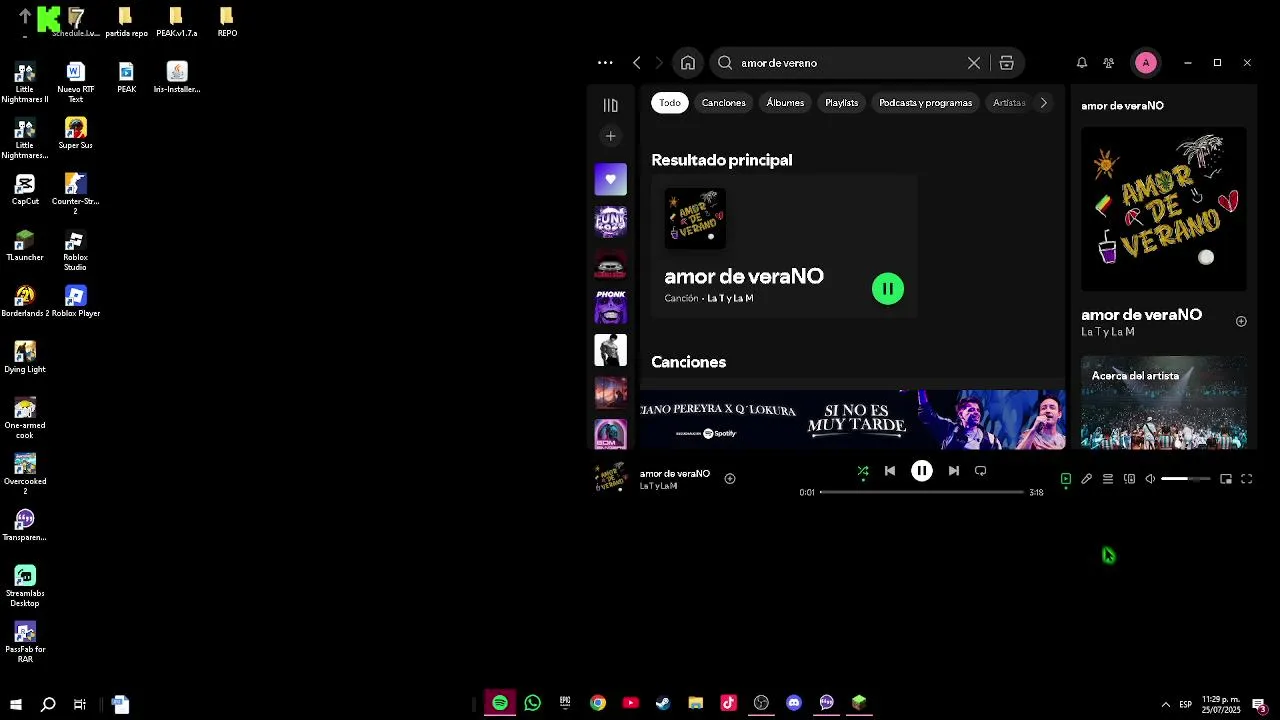Toggle repeat mode
The width and height of the screenshot is (1280, 720).
(x=981, y=471)
